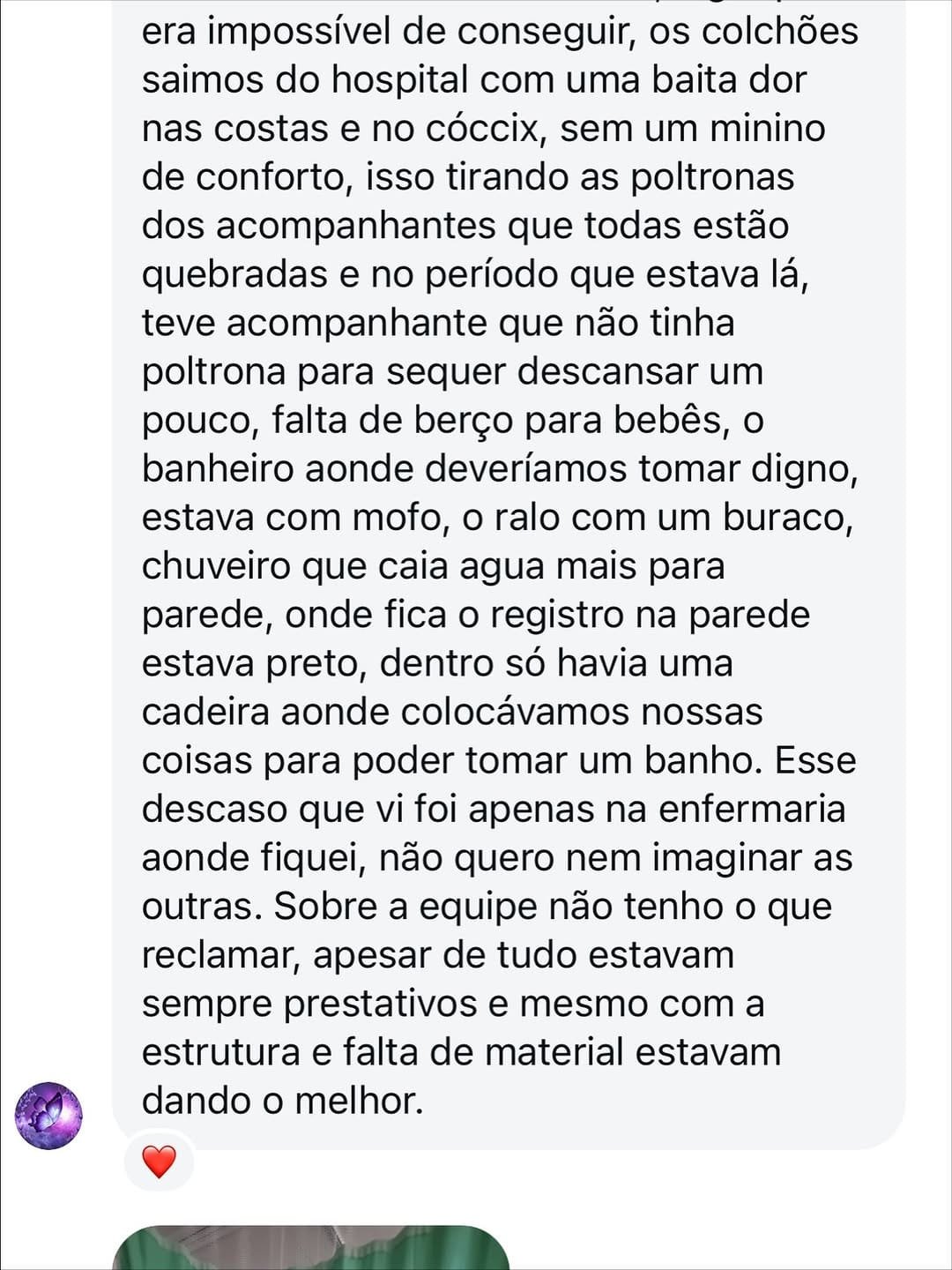Screen dimensions: 952x1270
Task: Click the word "banheiro" in the message
Action: point(218,469)
